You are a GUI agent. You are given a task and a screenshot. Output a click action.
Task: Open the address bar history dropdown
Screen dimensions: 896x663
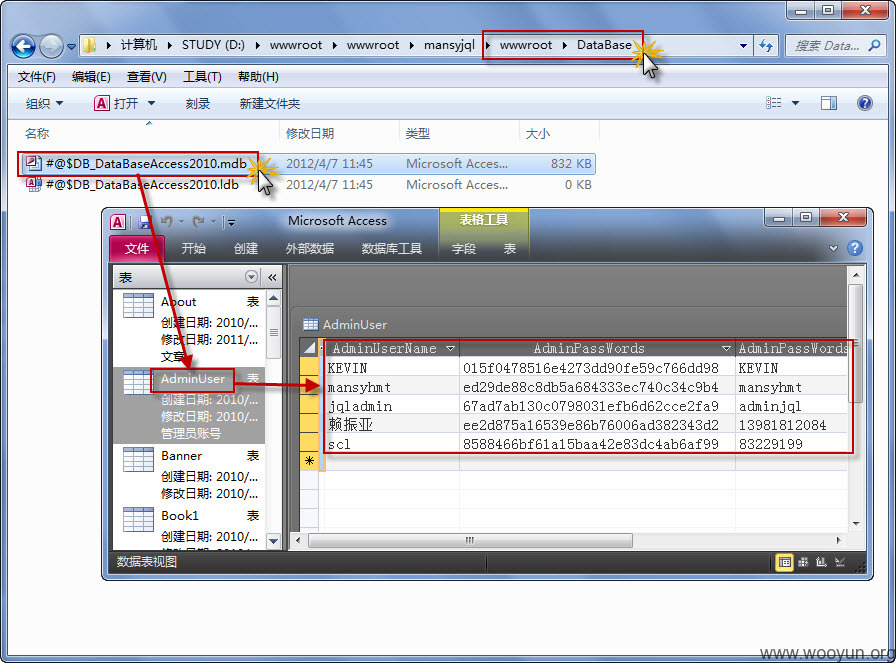point(743,45)
